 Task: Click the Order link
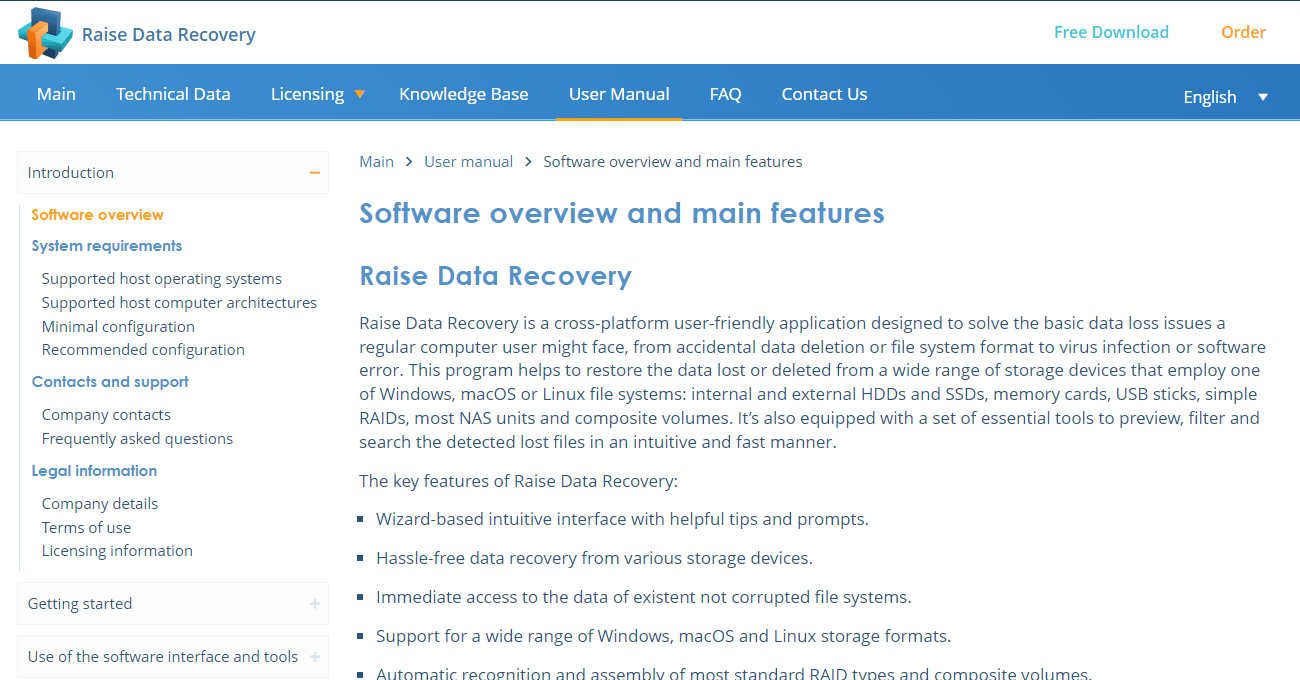[x=1243, y=31]
